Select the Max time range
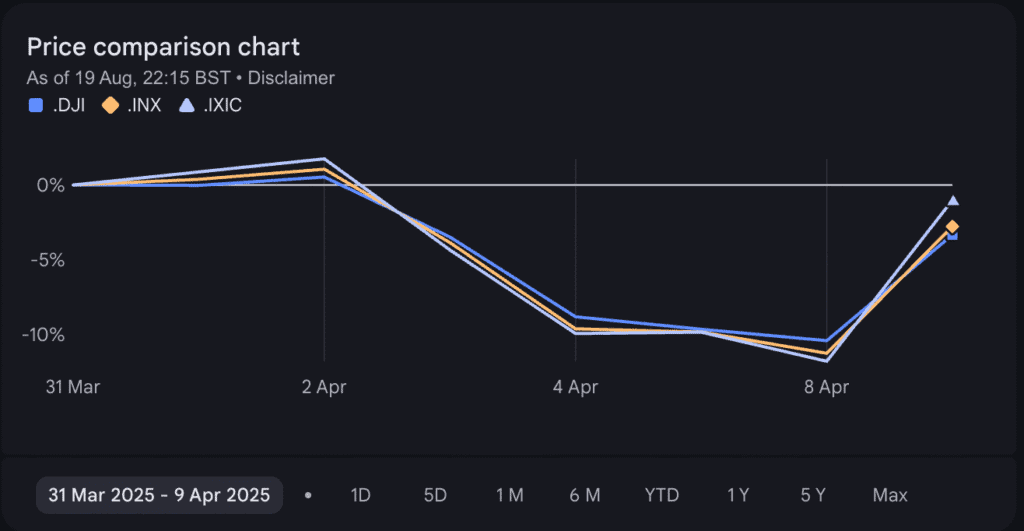This screenshot has height=531, width=1024. 890,495
